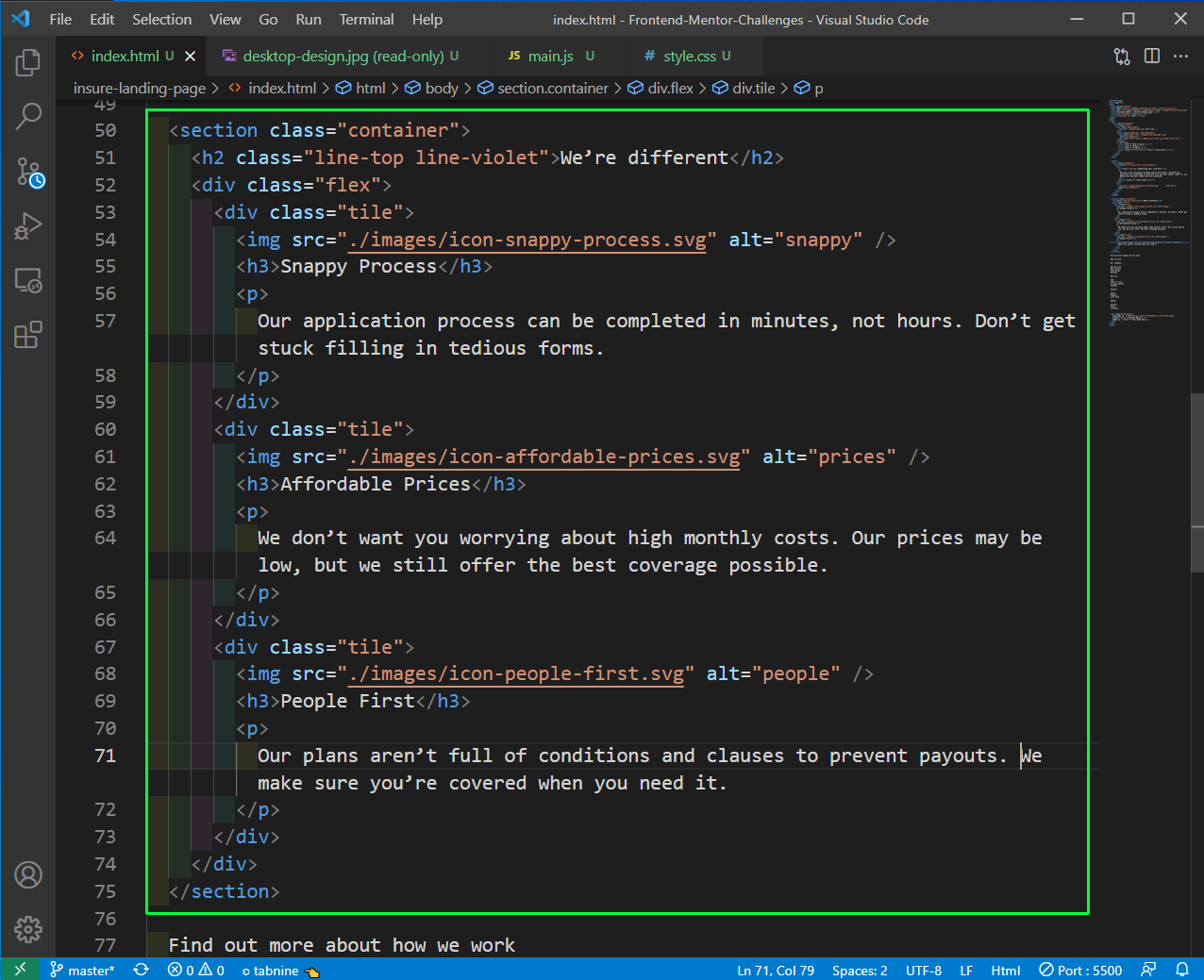Switch to desktop-design.jpg tab

pyautogui.click(x=349, y=57)
